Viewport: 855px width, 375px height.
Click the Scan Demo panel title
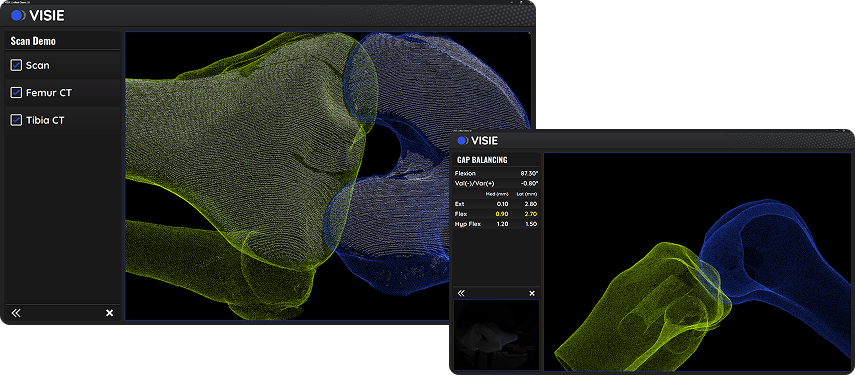[x=33, y=41]
